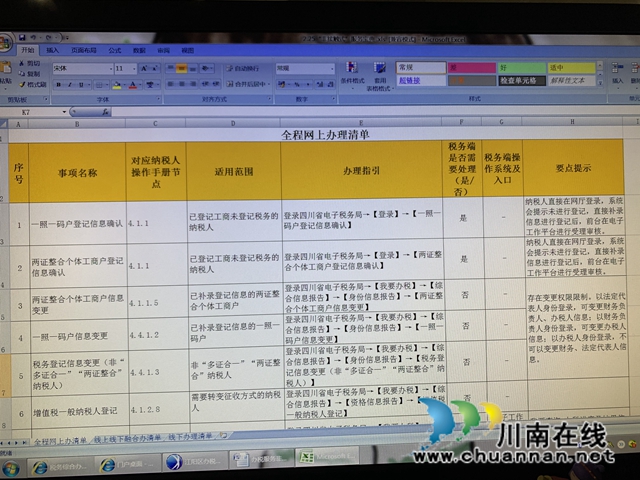Select the Format Painter (格式刷) tool
Image resolution: width=640 pixels, height=480 pixels.
(33, 84)
